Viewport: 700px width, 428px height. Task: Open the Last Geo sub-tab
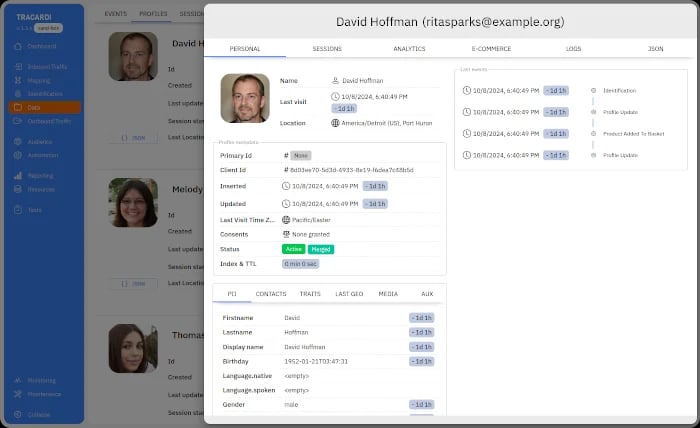click(349, 294)
